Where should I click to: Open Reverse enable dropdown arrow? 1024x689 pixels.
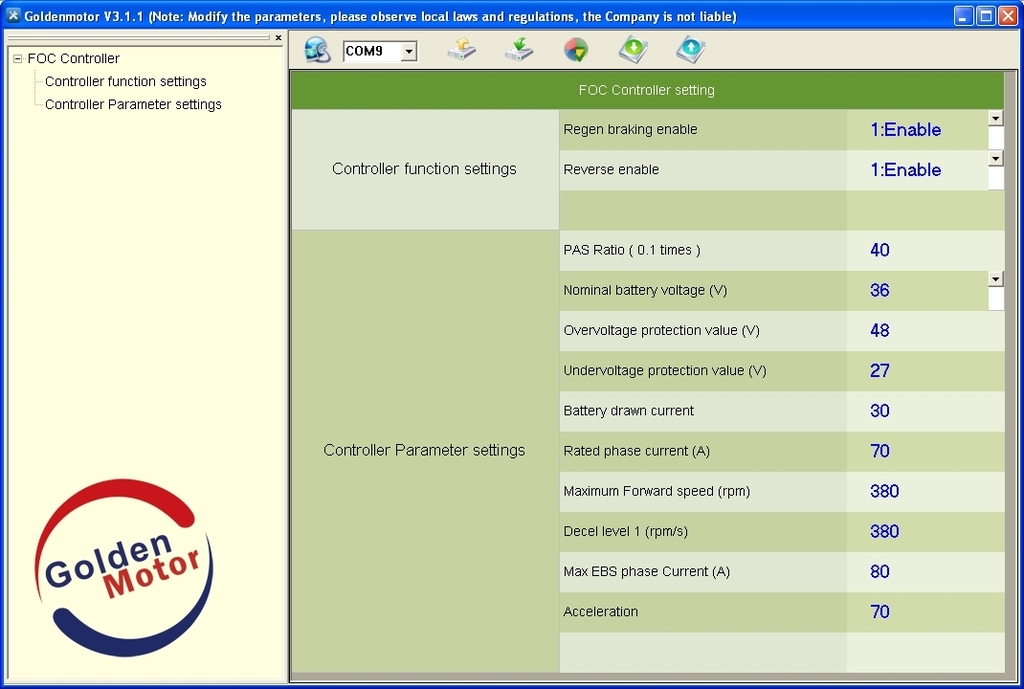pos(995,158)
